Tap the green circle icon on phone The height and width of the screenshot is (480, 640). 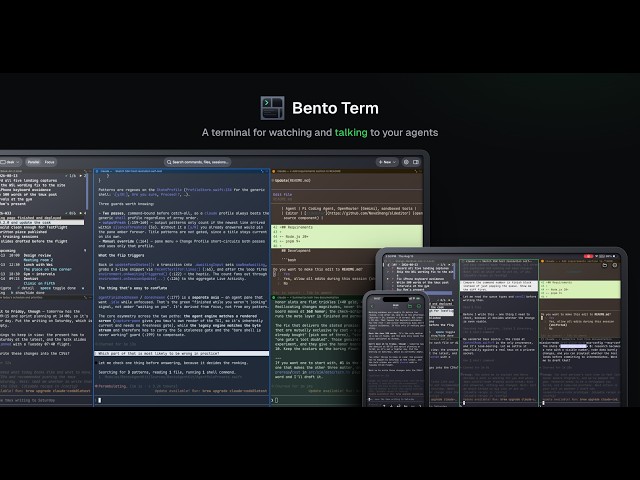click(x=418, y=306)
